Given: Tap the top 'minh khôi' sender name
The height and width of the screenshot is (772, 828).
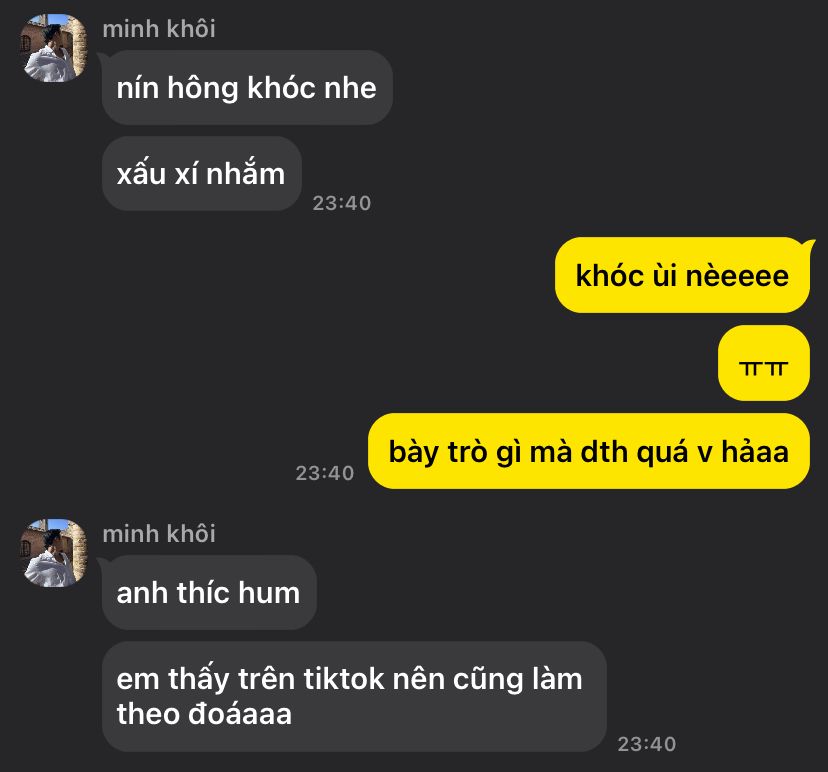Looking at the screenshot, I should point(159,29).
